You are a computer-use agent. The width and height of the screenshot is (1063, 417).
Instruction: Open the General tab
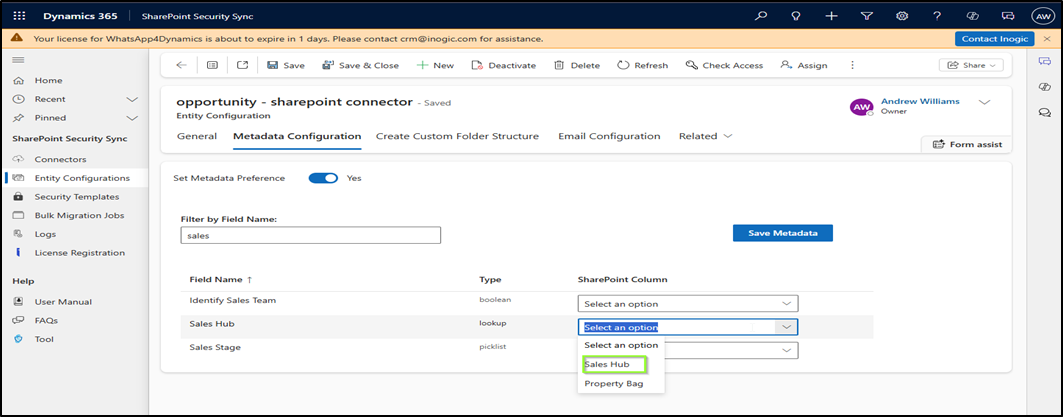(x=197, y=136)
